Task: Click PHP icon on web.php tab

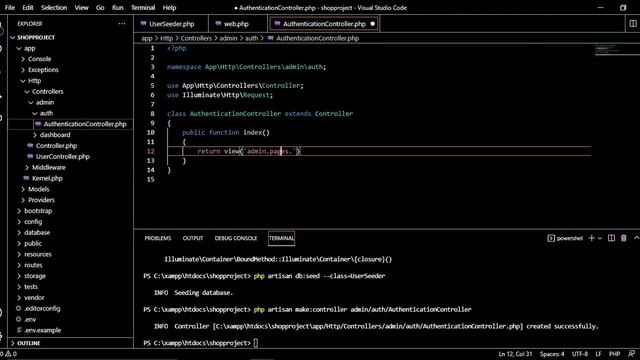Action: coord(218,24)
